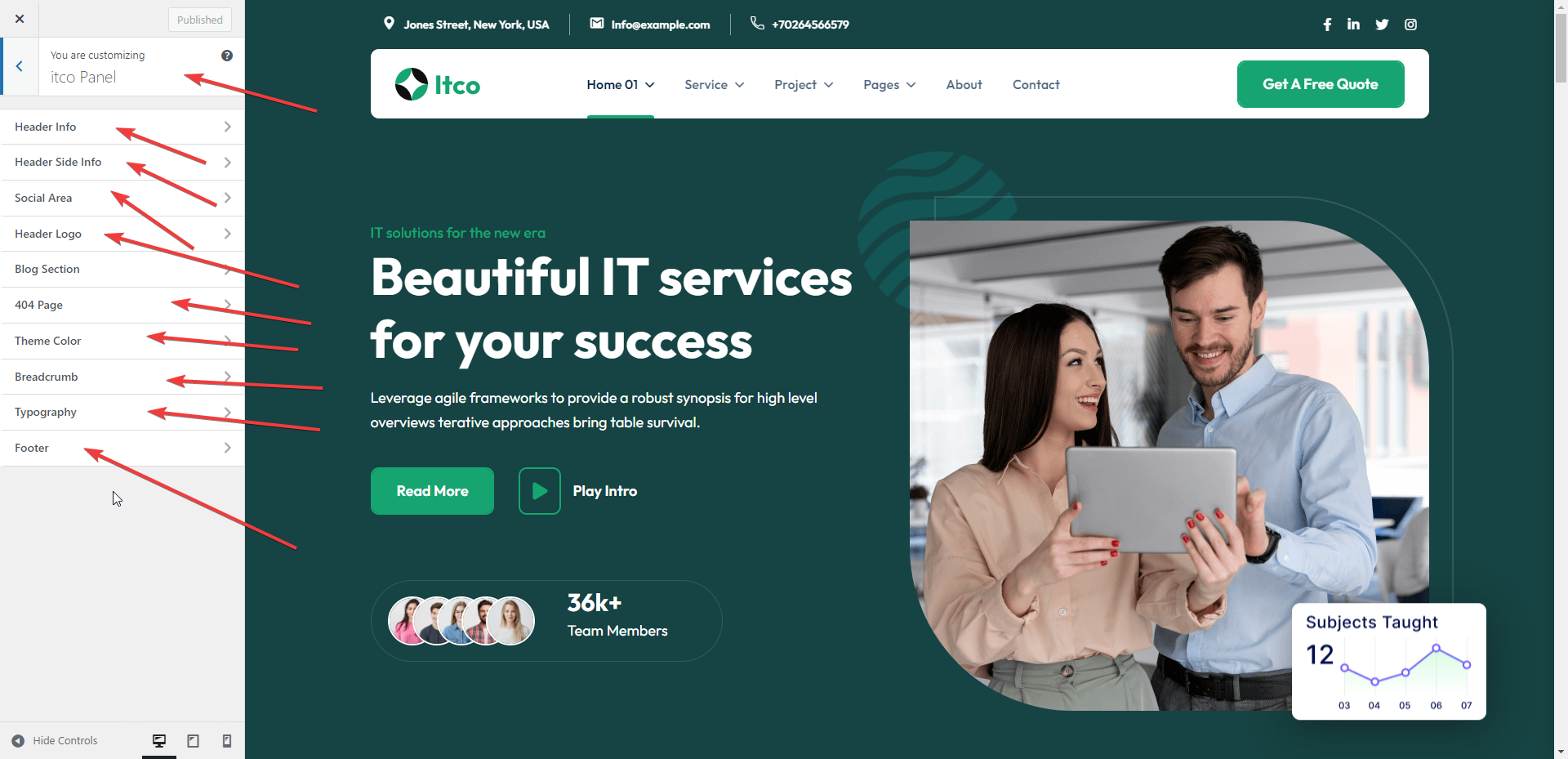Switch to tablet preview device icon
Image resolution: width=1568 pixels, height=759 pixels.
point(194,740)
